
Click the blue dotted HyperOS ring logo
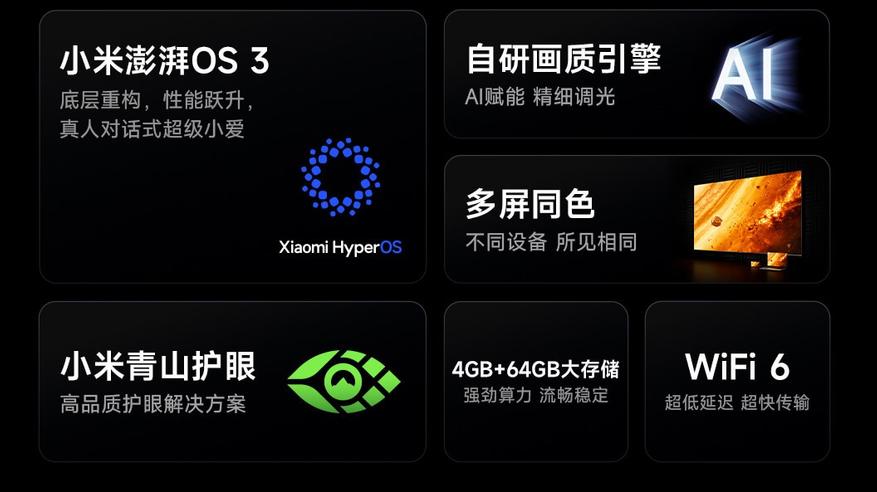click(x=341, y=177)
